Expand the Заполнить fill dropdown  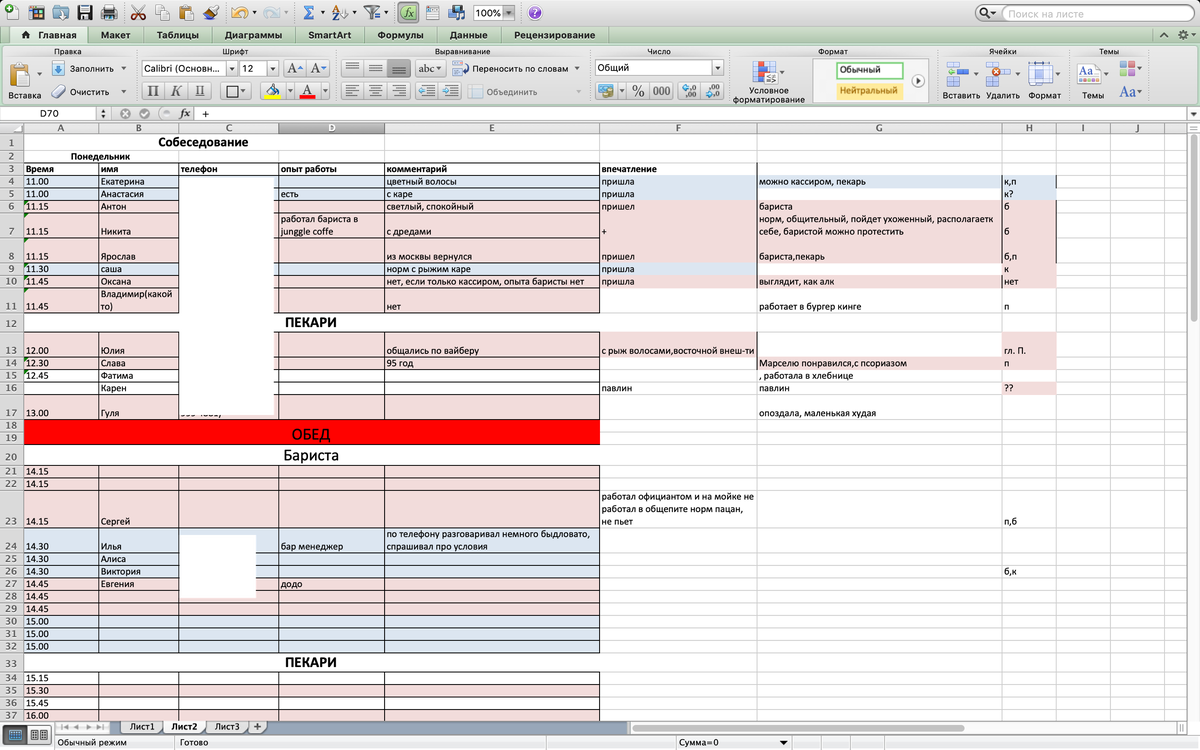pyautogui.click(x=124, y=68)
